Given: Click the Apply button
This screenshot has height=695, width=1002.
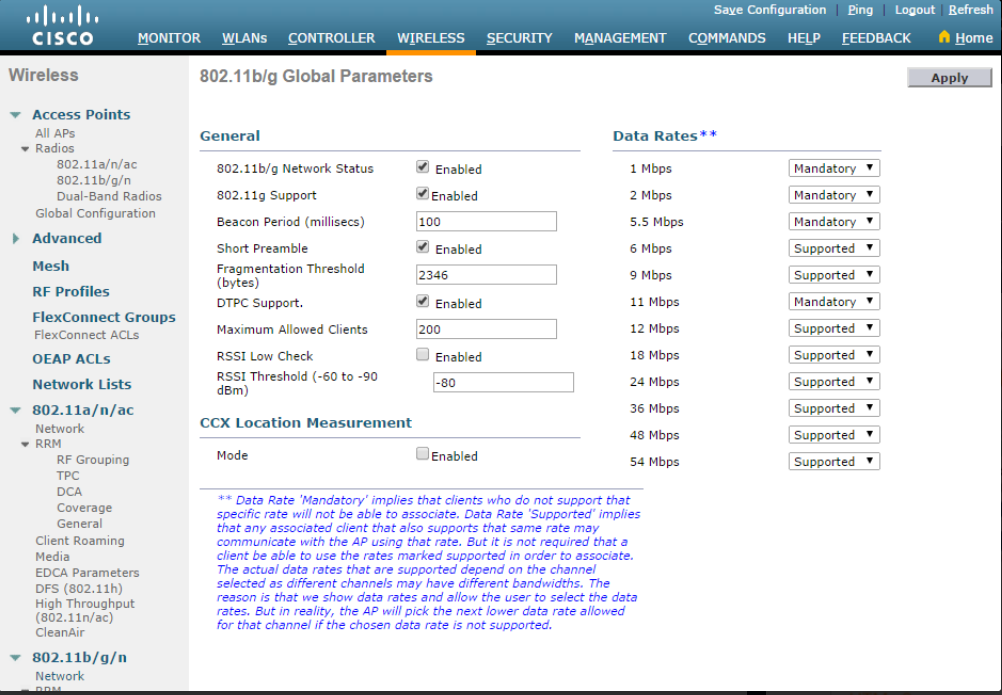Looking at the screenshot, I should tap(950, 78).
